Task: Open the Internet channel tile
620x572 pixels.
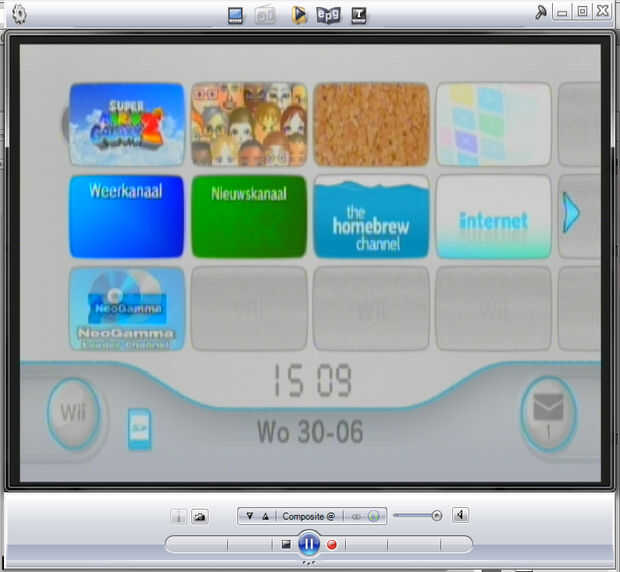Action: 493,217
